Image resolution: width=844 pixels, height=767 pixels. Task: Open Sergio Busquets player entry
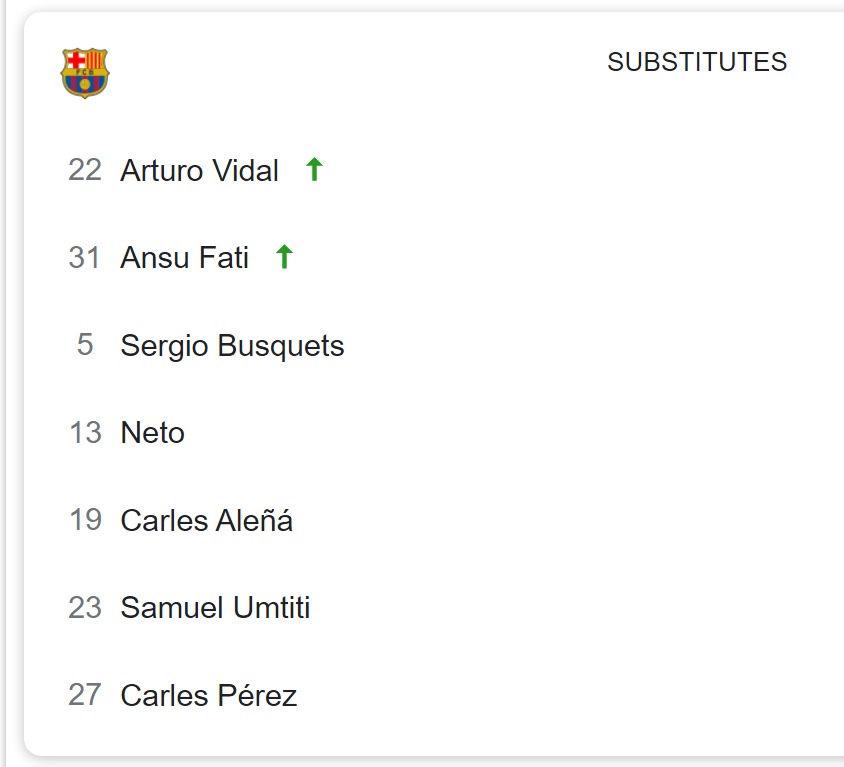(x=232, y=346)
